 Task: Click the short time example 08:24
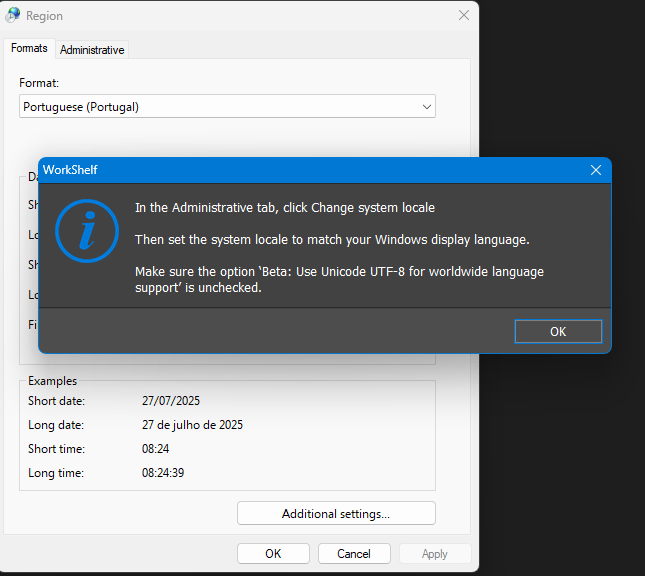[x=155, y=449]
